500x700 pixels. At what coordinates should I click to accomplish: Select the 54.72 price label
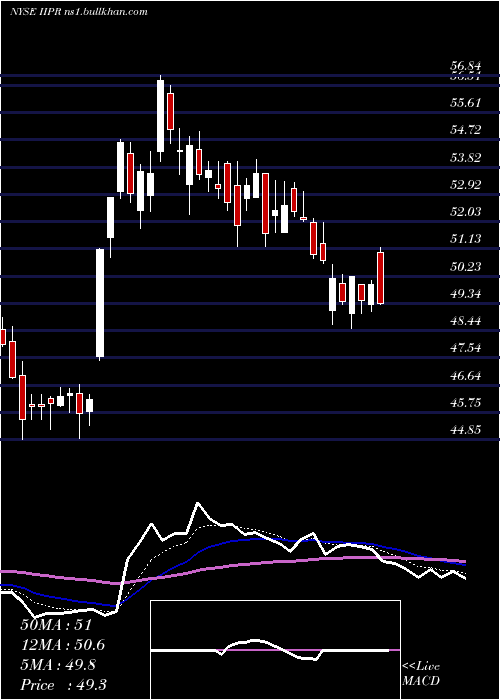coord(465,130)
